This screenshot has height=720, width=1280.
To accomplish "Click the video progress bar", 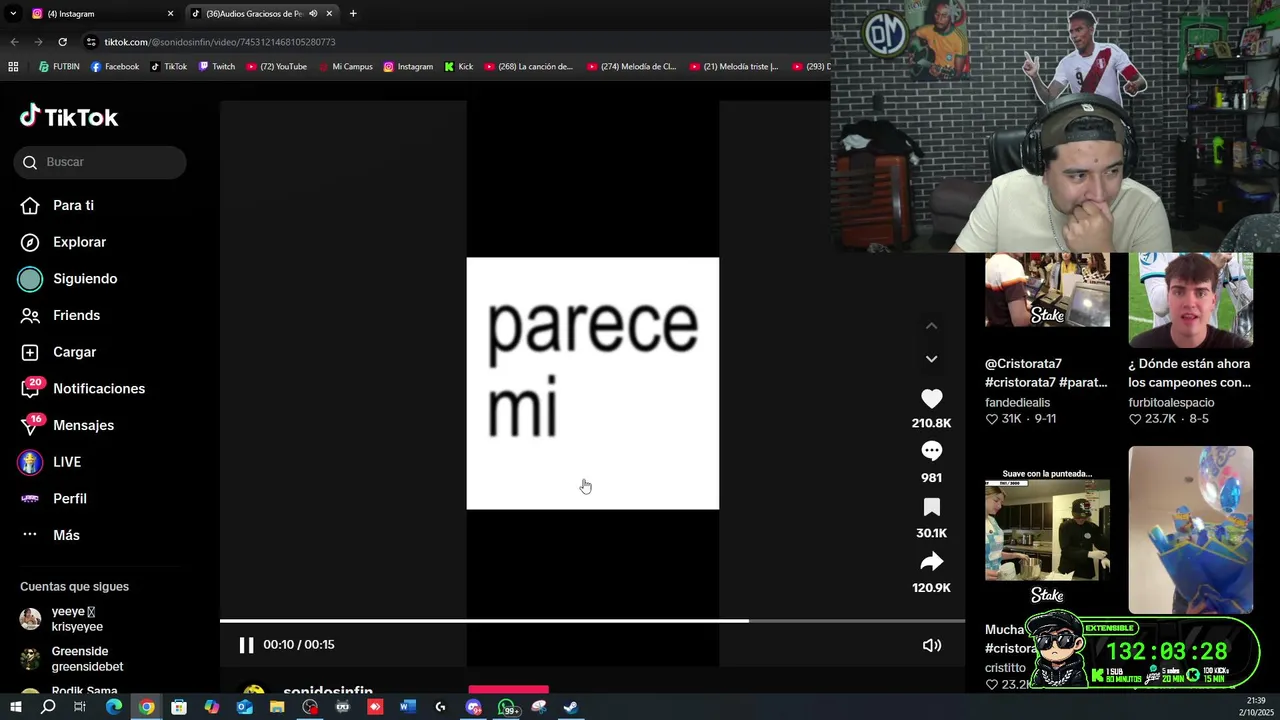I will pos(592,621).
